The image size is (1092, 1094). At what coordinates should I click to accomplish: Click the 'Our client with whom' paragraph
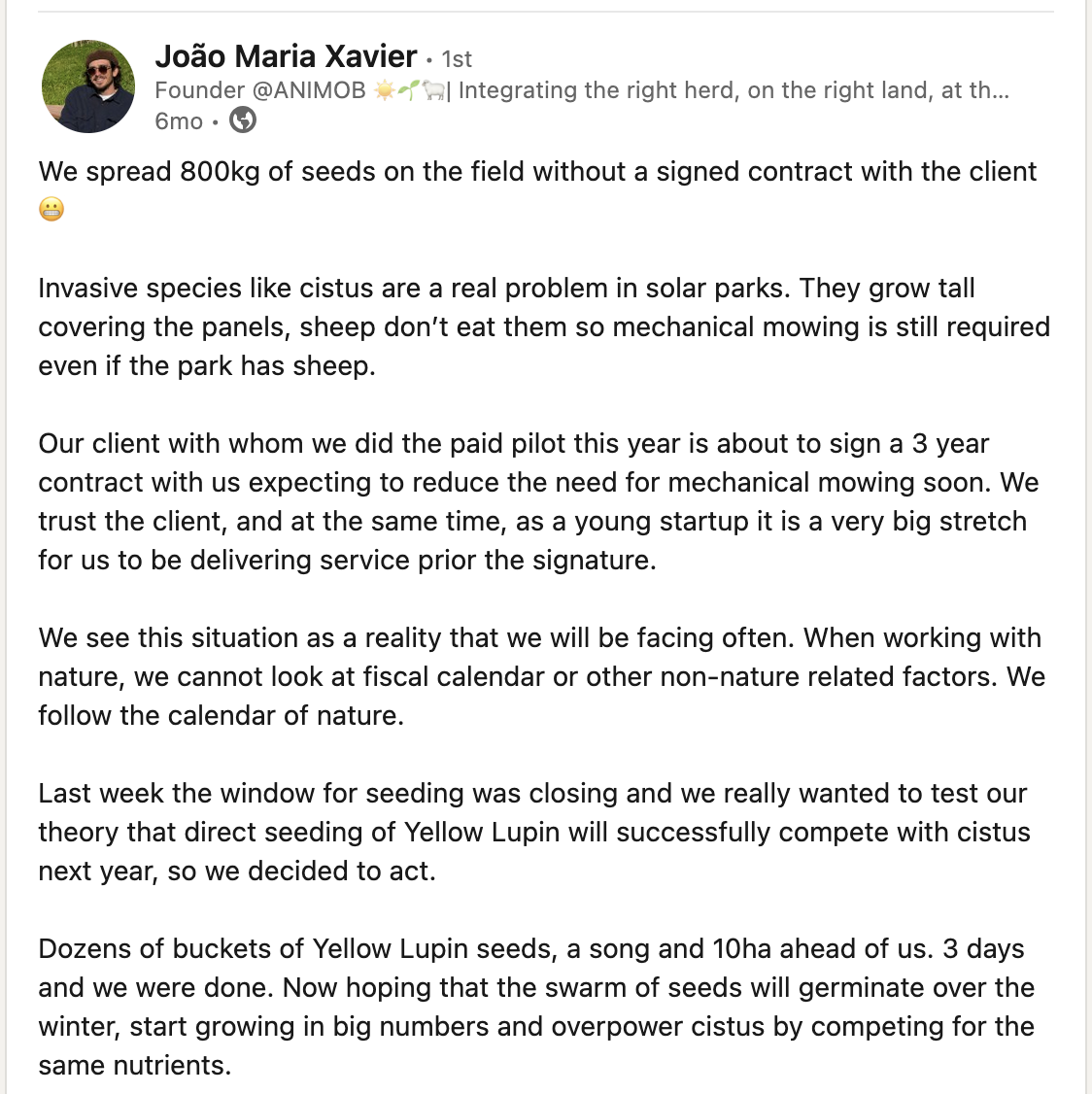[x=538, y=501]
